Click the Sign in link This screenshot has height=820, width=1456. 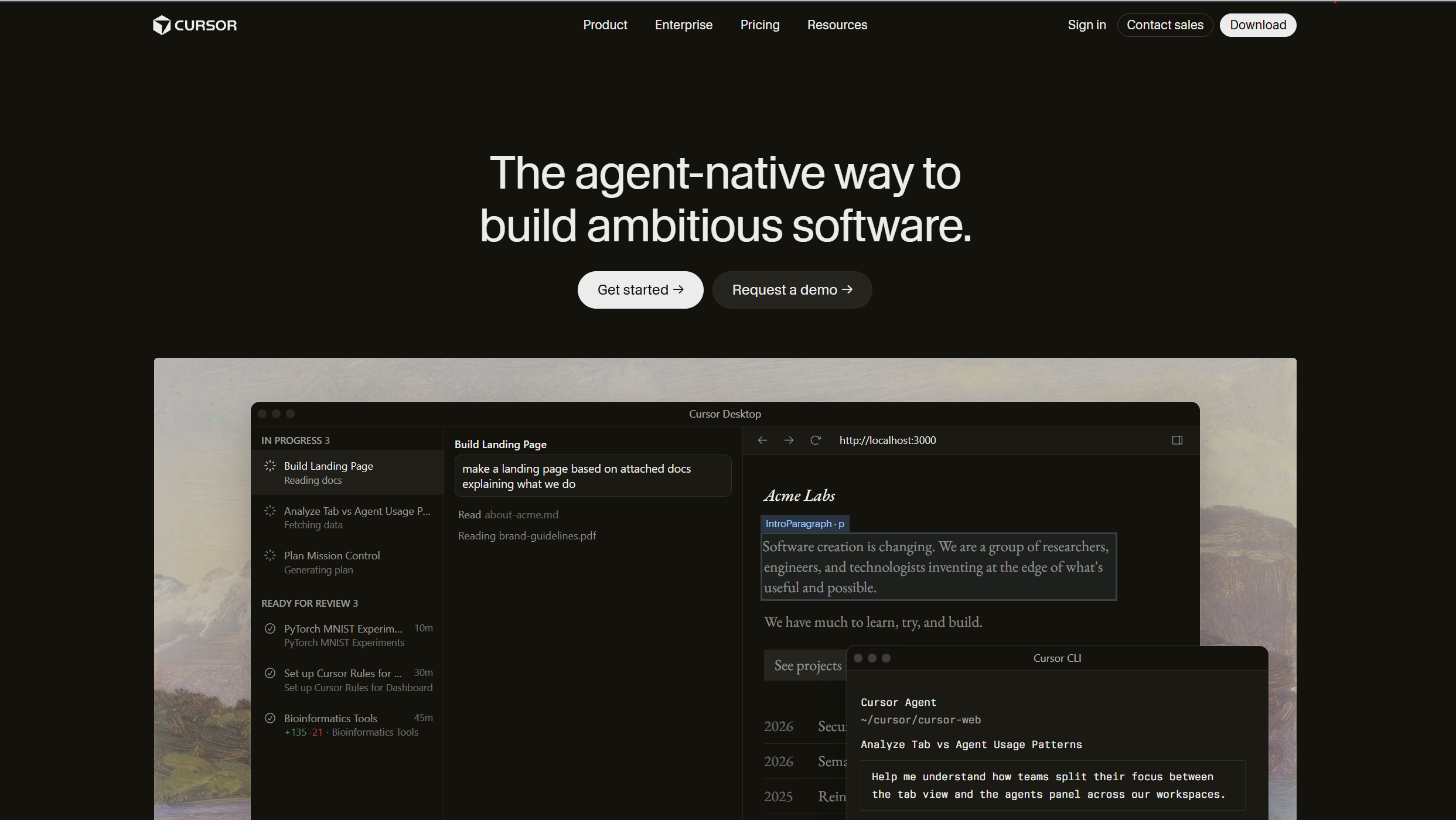click(1086, 25)
